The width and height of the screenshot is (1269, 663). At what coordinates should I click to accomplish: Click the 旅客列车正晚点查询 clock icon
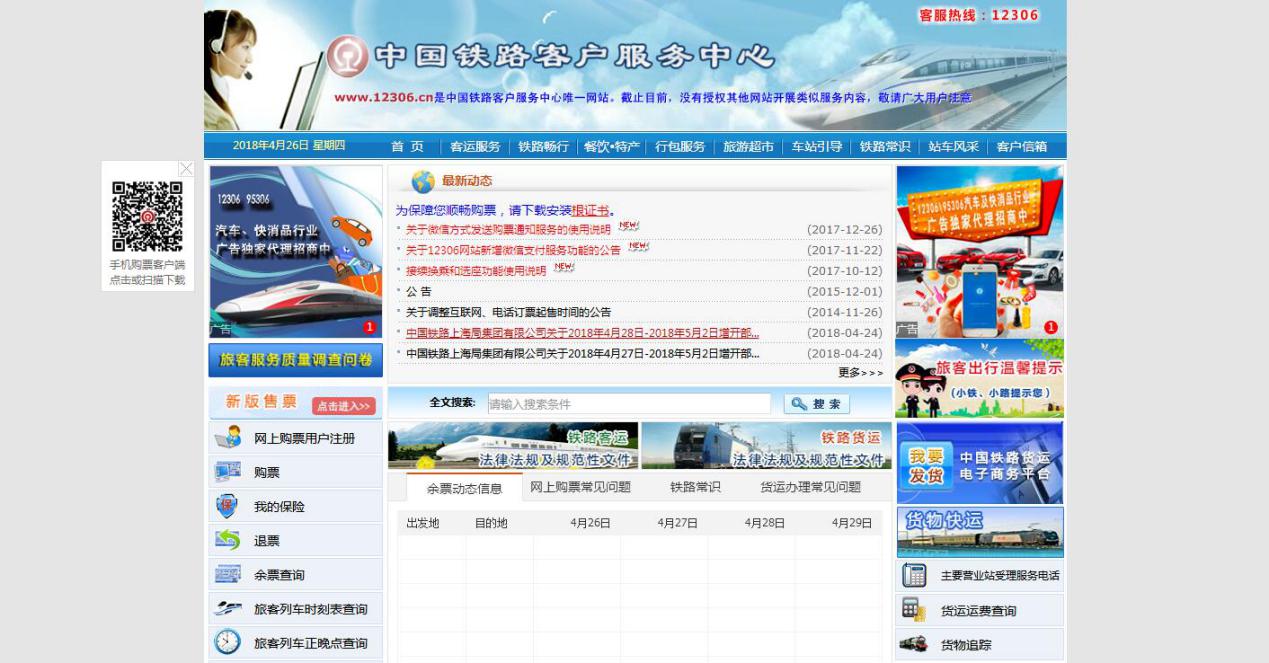[228, 642]
